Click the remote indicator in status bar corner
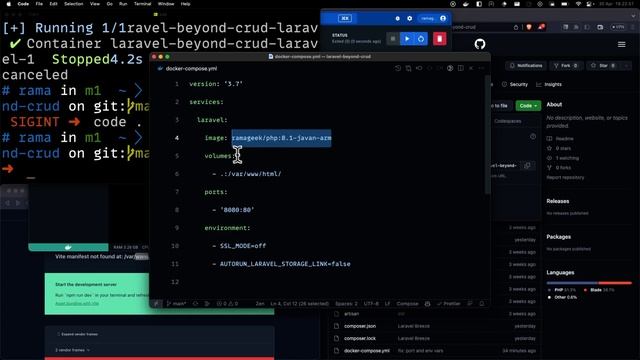The width and height of the screenshot is (640, 360). pyautogui.click(x=156, y=304)
